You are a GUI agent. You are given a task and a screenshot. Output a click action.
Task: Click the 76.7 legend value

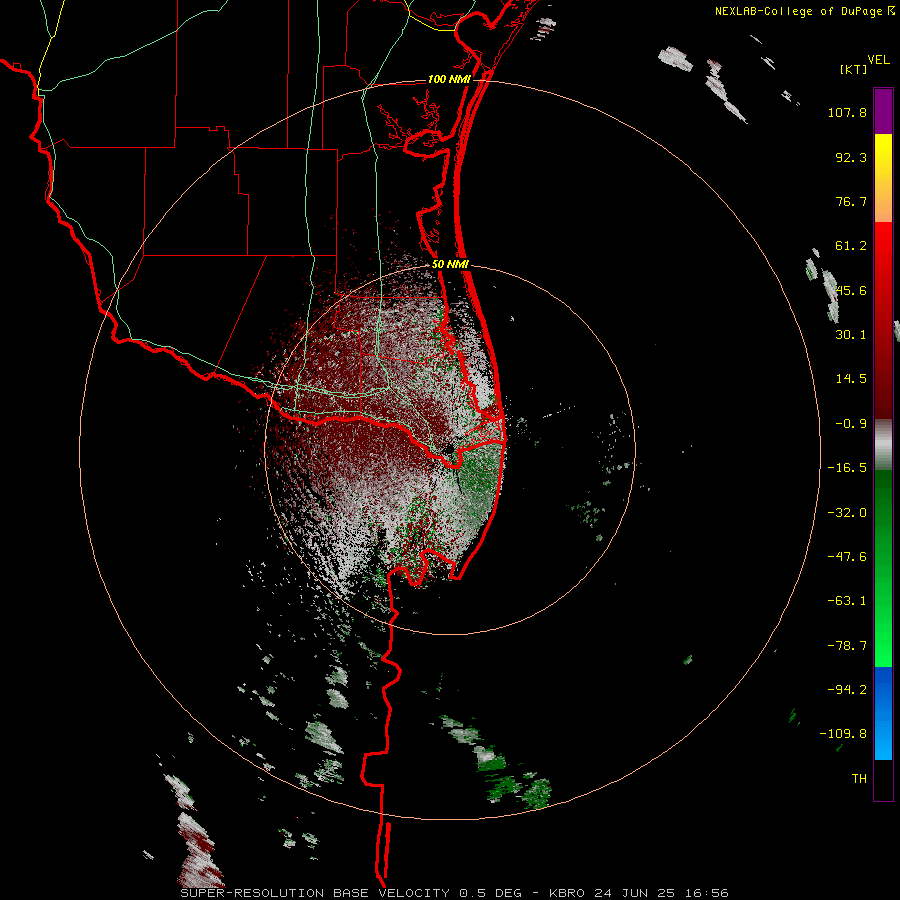[851, 201]
